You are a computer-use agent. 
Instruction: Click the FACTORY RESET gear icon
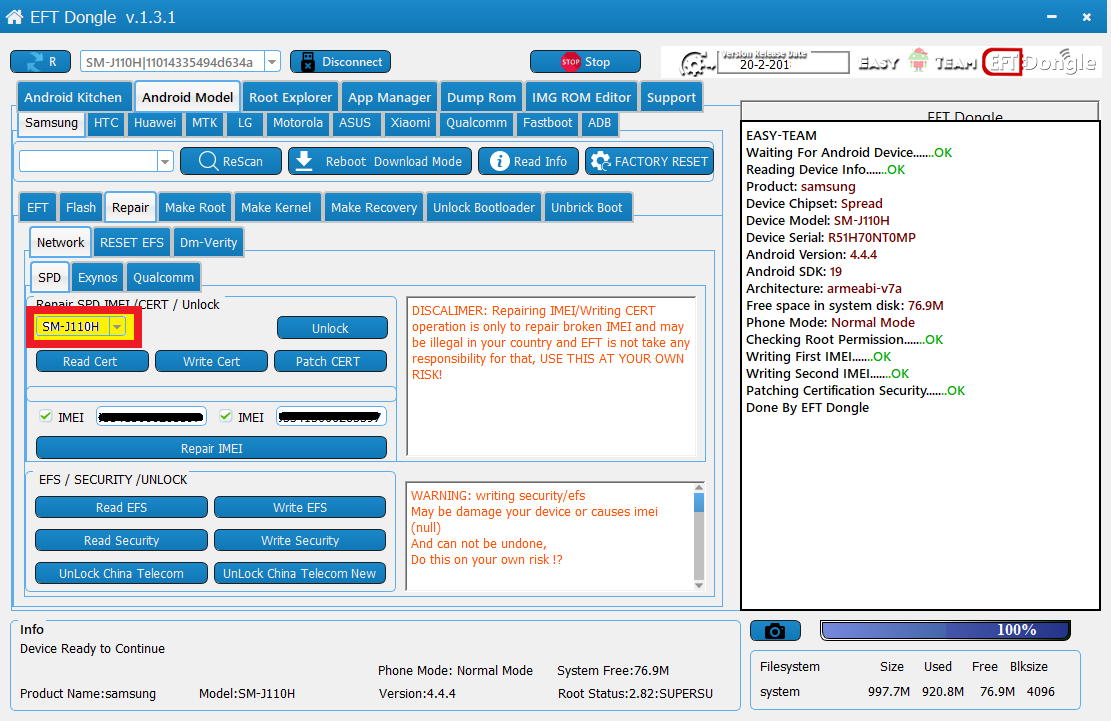coord(601,161)
